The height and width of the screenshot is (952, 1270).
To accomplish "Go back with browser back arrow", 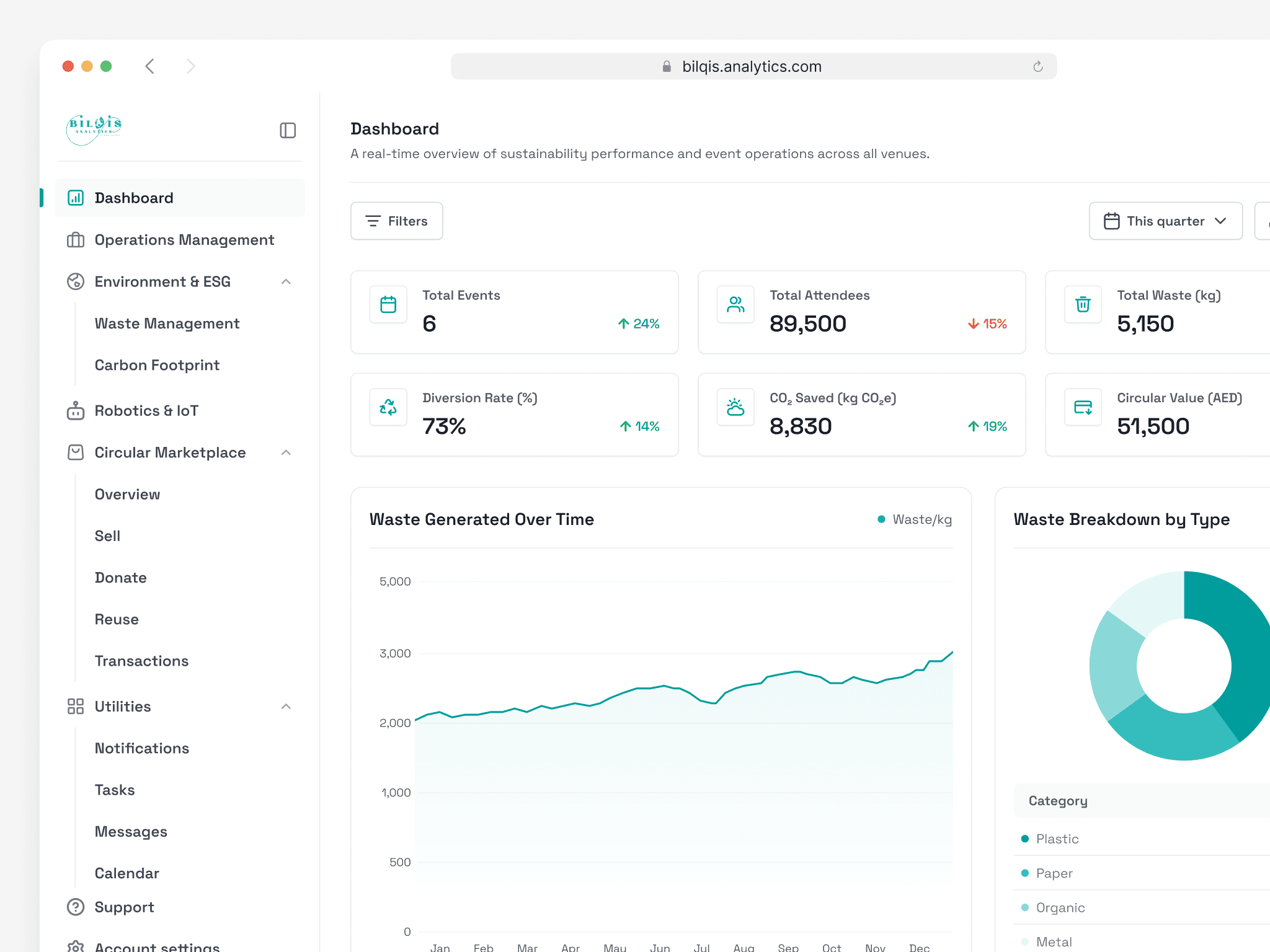I will pos(150,66).
